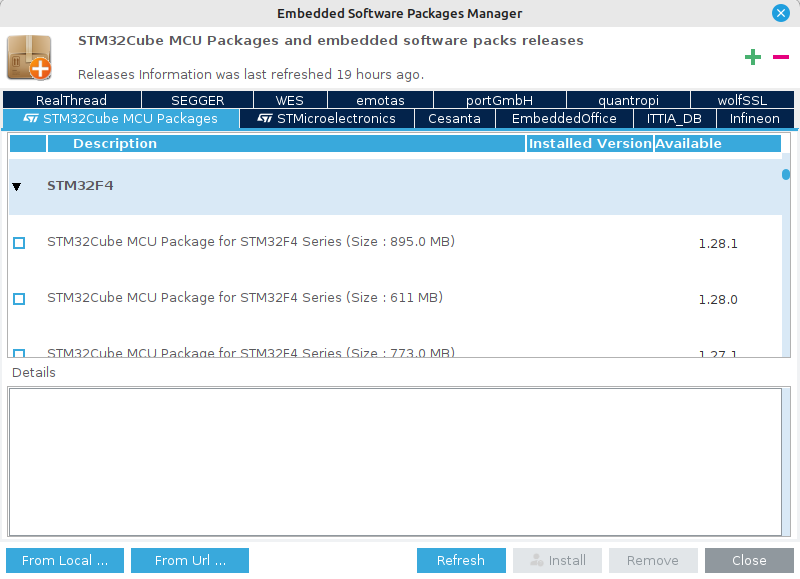Click the From Local ... button

pyautogui.click(x=65, y=561)
